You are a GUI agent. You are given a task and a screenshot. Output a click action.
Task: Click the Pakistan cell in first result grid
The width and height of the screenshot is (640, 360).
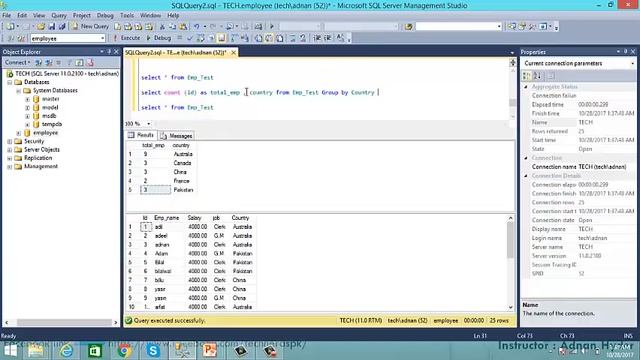183,190
